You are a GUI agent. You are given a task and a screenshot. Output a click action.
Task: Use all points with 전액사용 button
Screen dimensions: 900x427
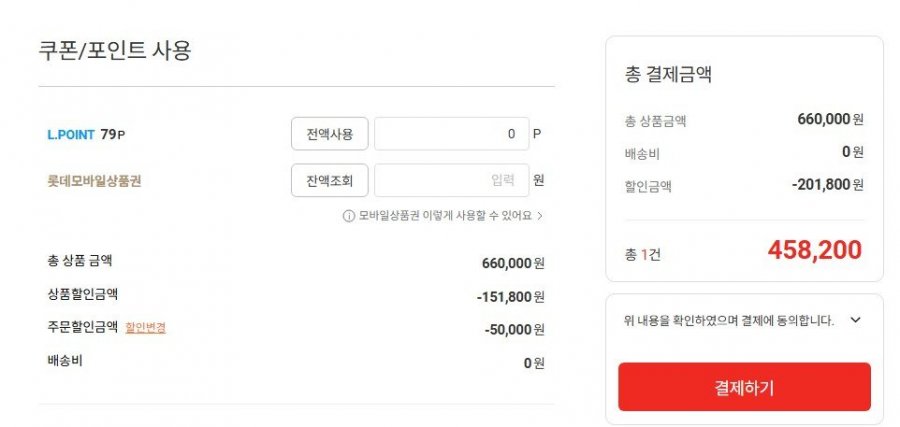(329, 134)
